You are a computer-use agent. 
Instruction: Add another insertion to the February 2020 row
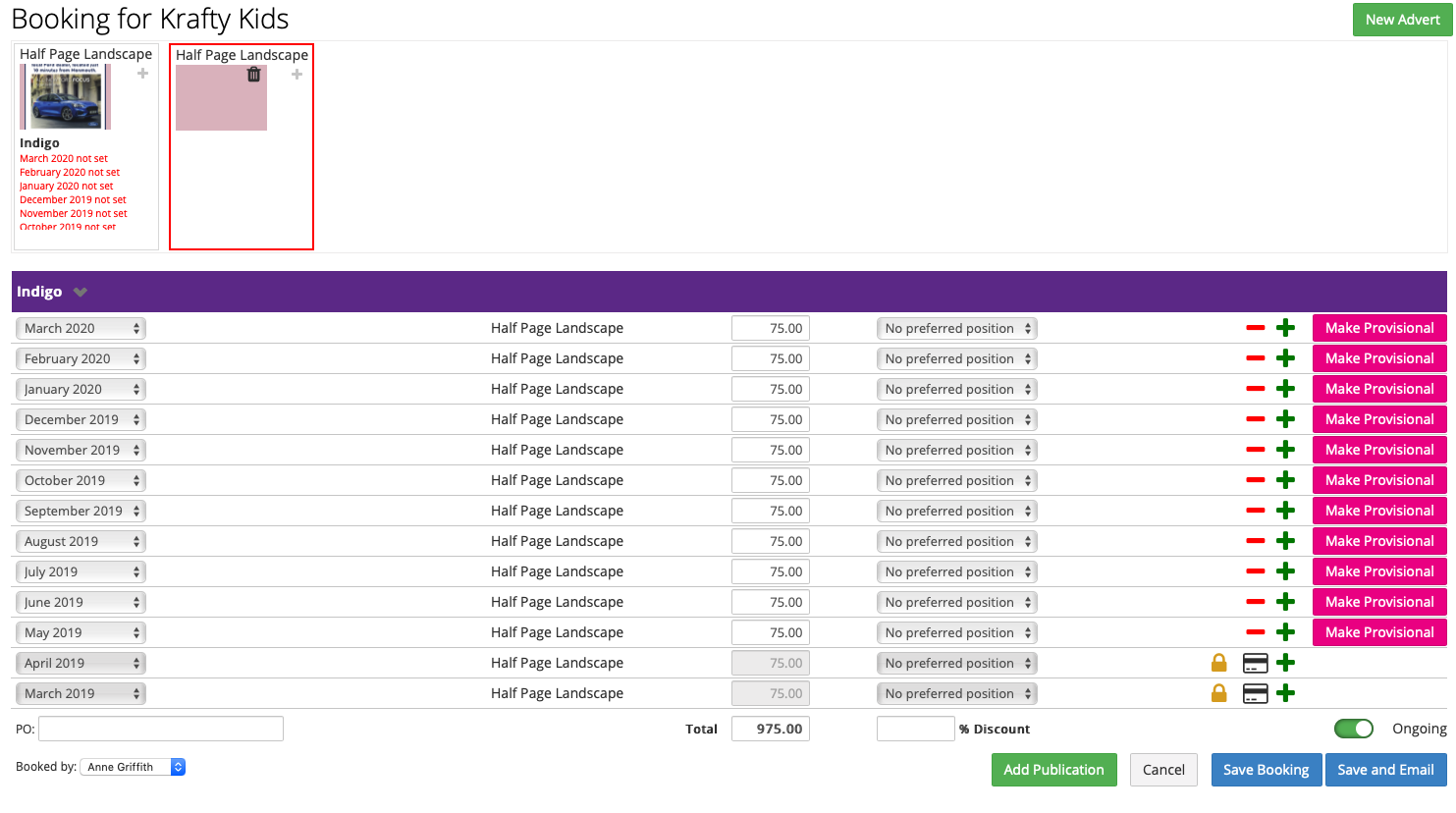(x=1285, y=358)
